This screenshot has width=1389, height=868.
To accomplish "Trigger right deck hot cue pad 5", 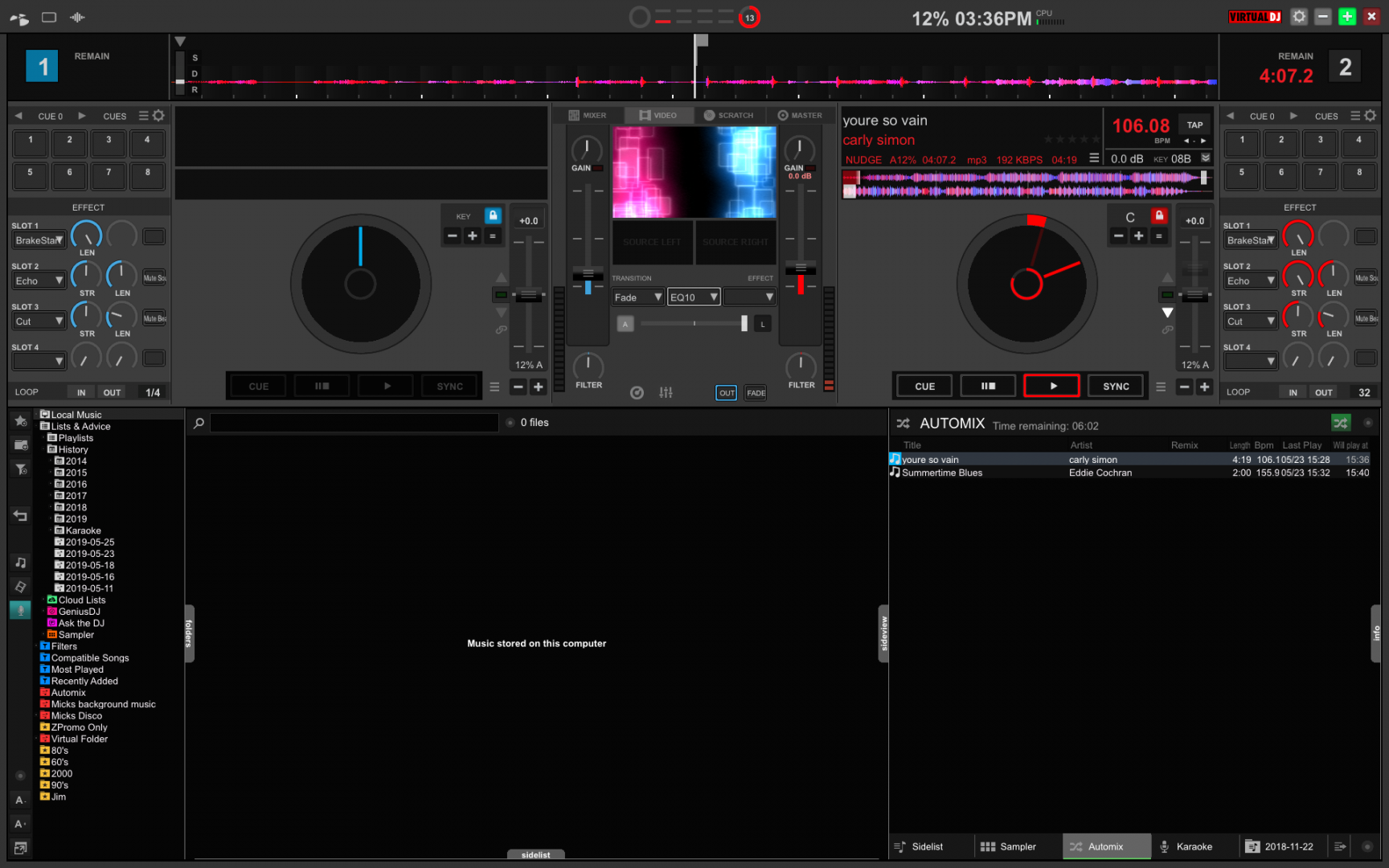I will tap(1242, 176).
